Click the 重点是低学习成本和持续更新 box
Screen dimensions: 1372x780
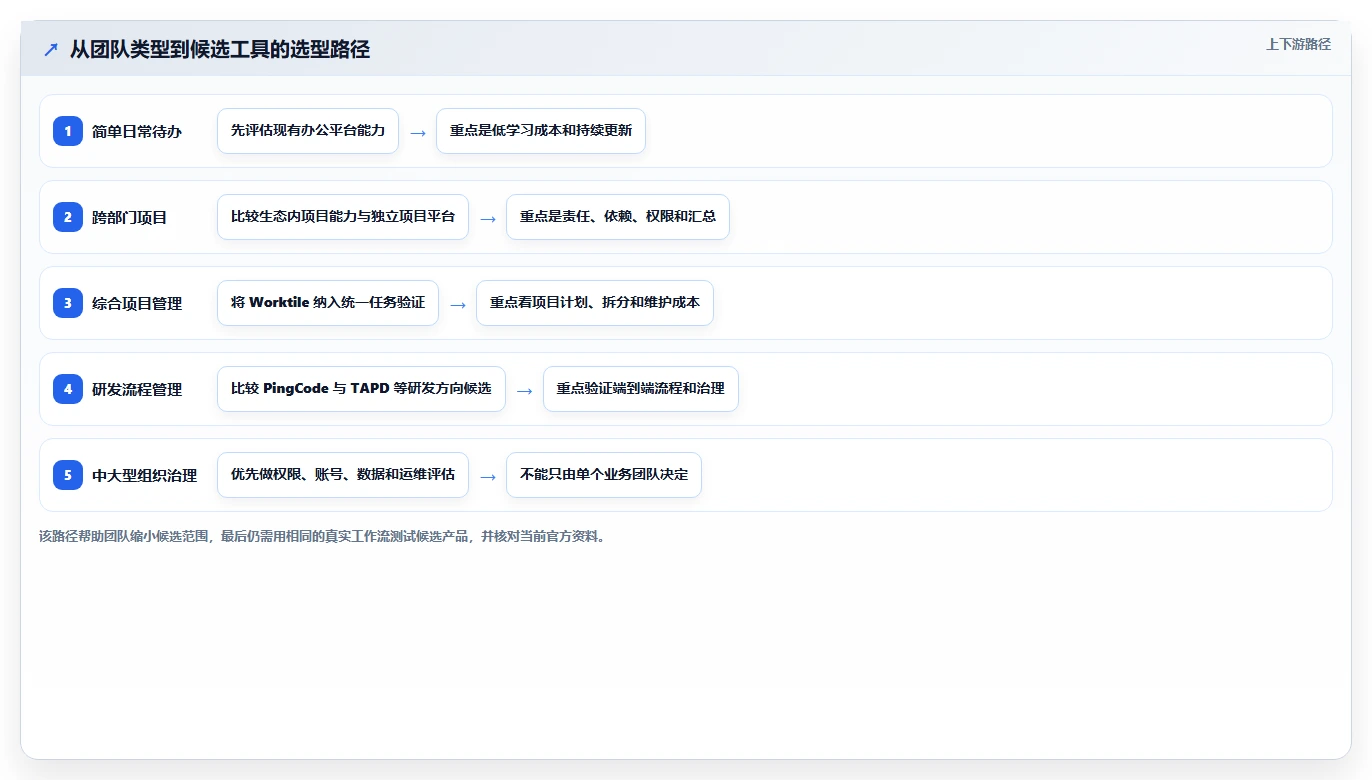541,131
